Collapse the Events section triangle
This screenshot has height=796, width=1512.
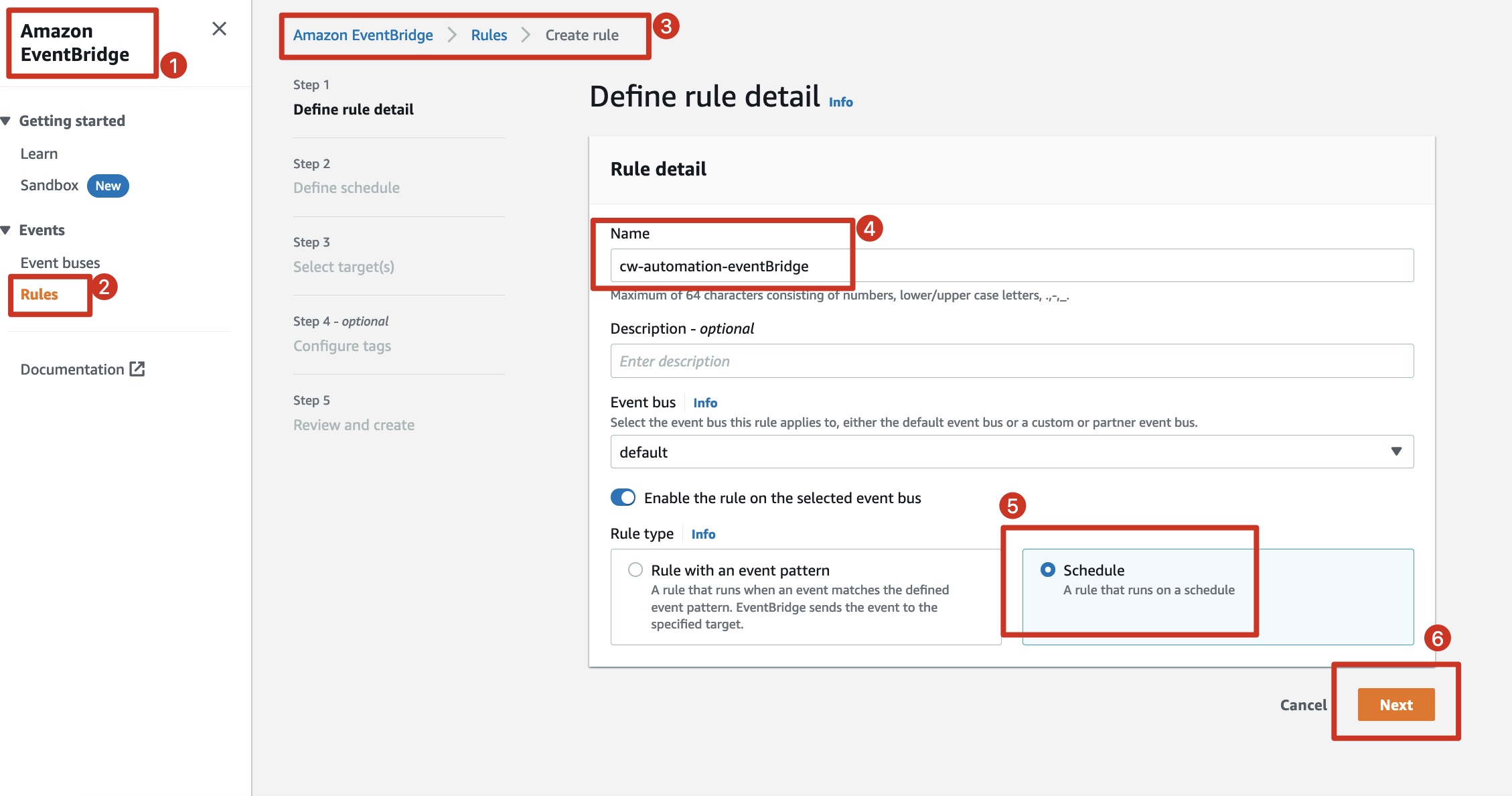6,230
